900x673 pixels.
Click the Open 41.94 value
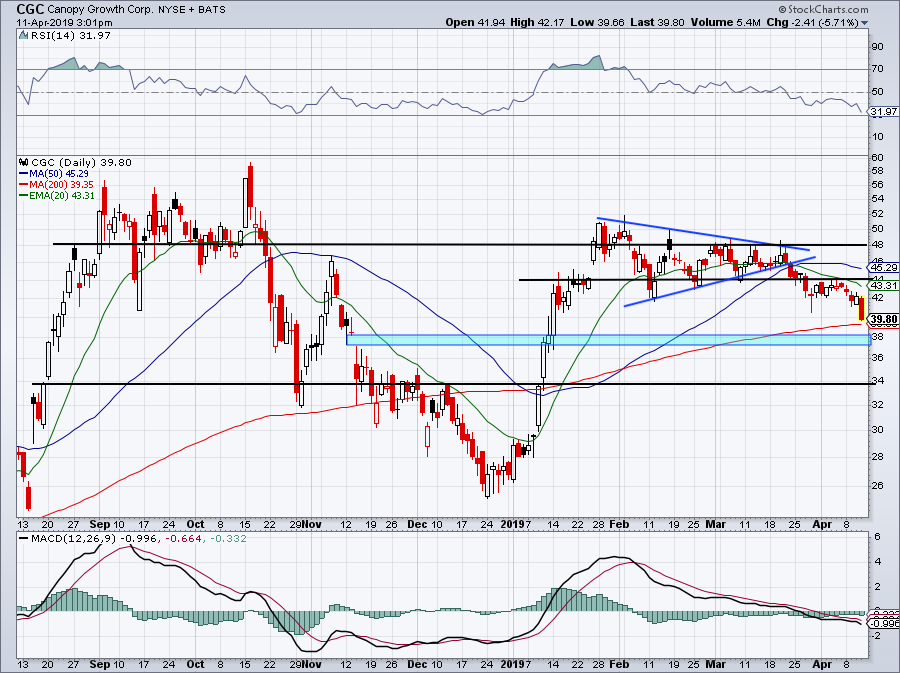[x=475, y=22]
